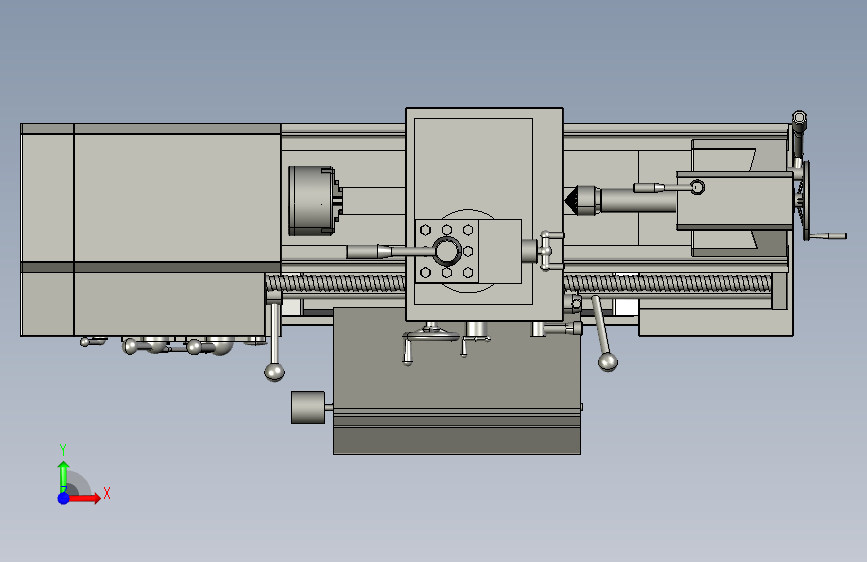The image size is (867, 562).
Task: Pick the cylindrical knob at base's left side
Action: pyautogui.click(x=308, y=408)
